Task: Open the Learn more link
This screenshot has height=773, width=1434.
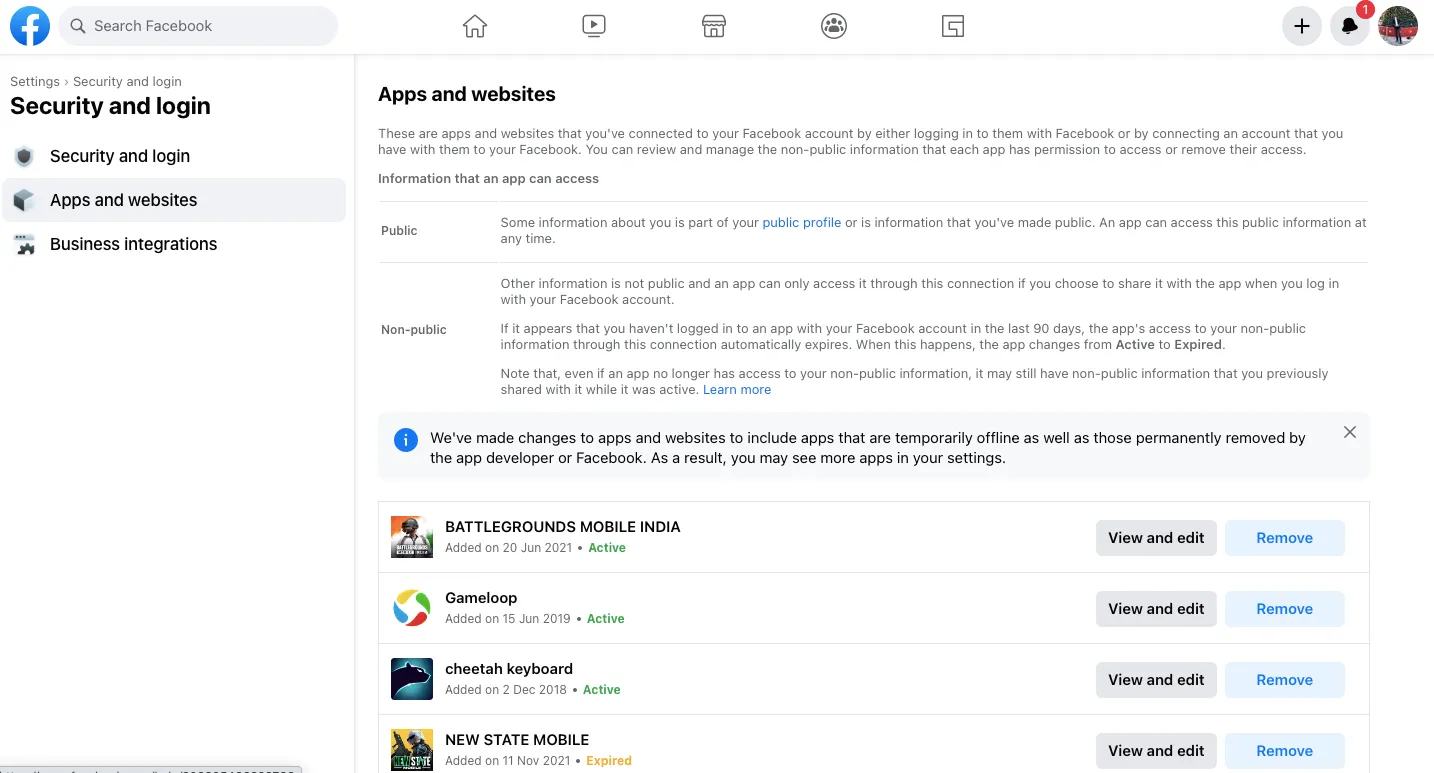Action: (x=737, y=390)
